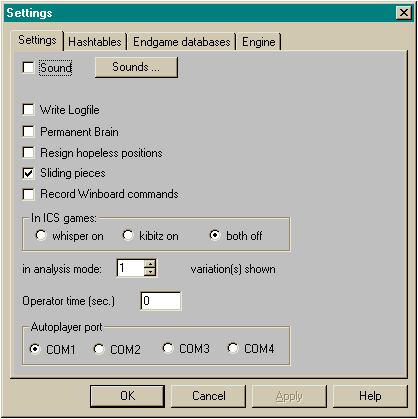This screenshot has height=419, width=418.
Task: Decrease variations shown with spinner down arrow
Action: pyautogui.click(x=150, y=272)
